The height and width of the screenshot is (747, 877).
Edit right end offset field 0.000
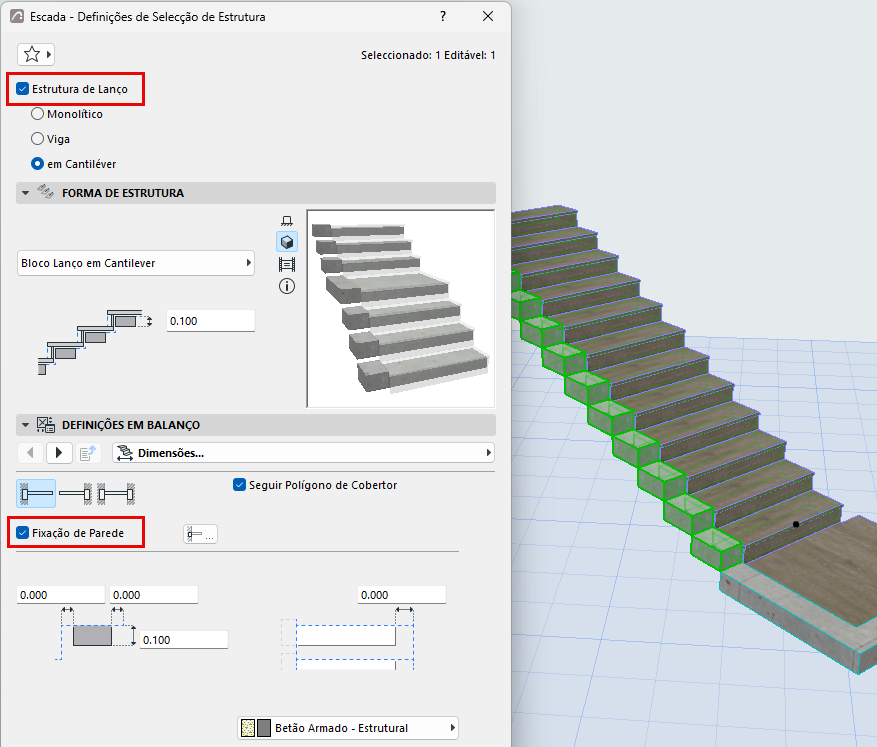click(402, 595)
